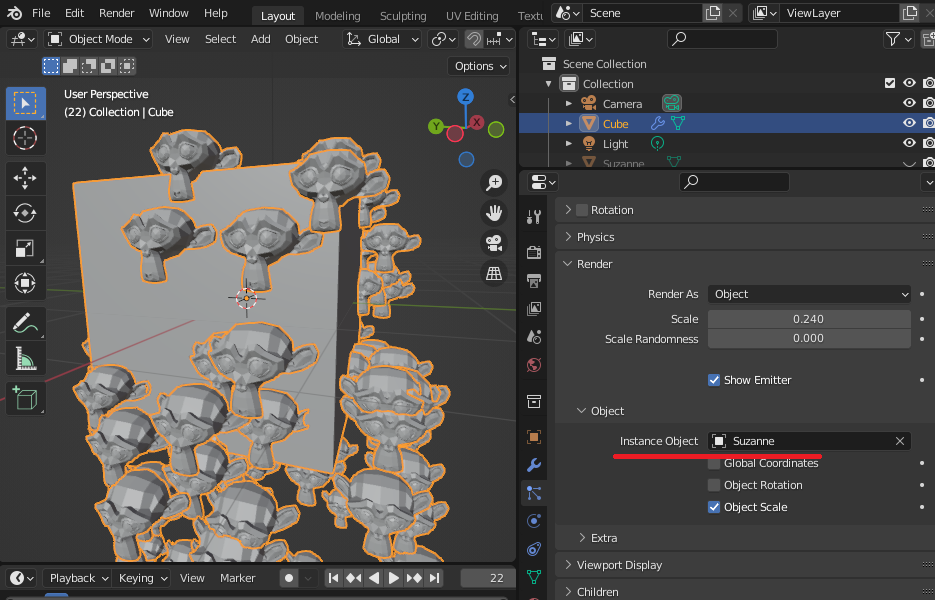Hide the Light in viewport
This screenshot has height=600, width=935.
tap(909, 143)
